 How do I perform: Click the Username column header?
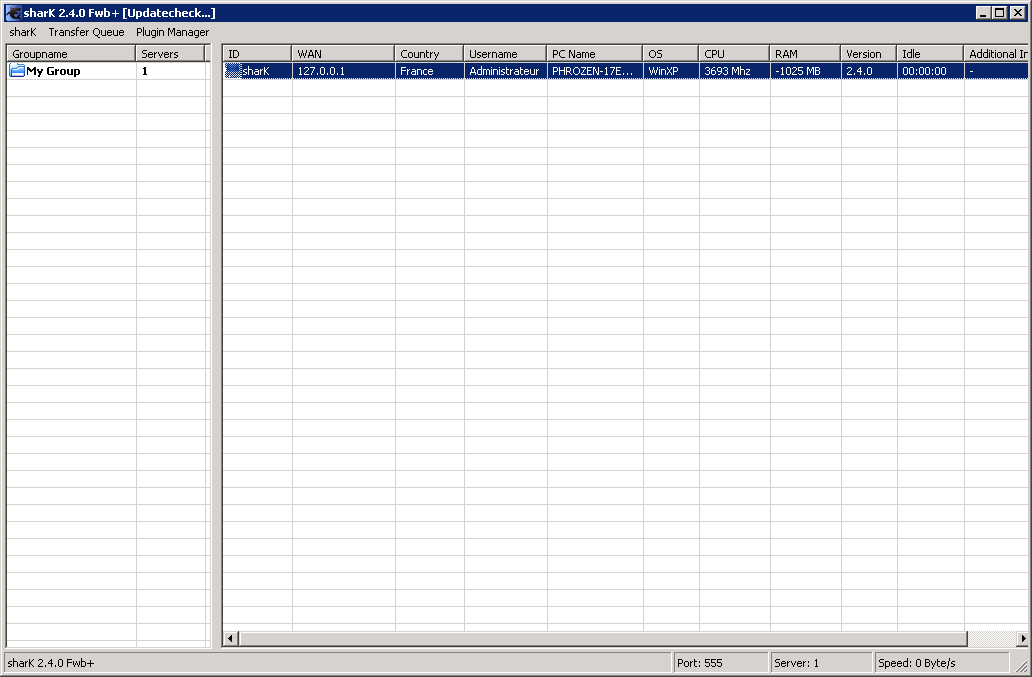(x=505, y=54)
